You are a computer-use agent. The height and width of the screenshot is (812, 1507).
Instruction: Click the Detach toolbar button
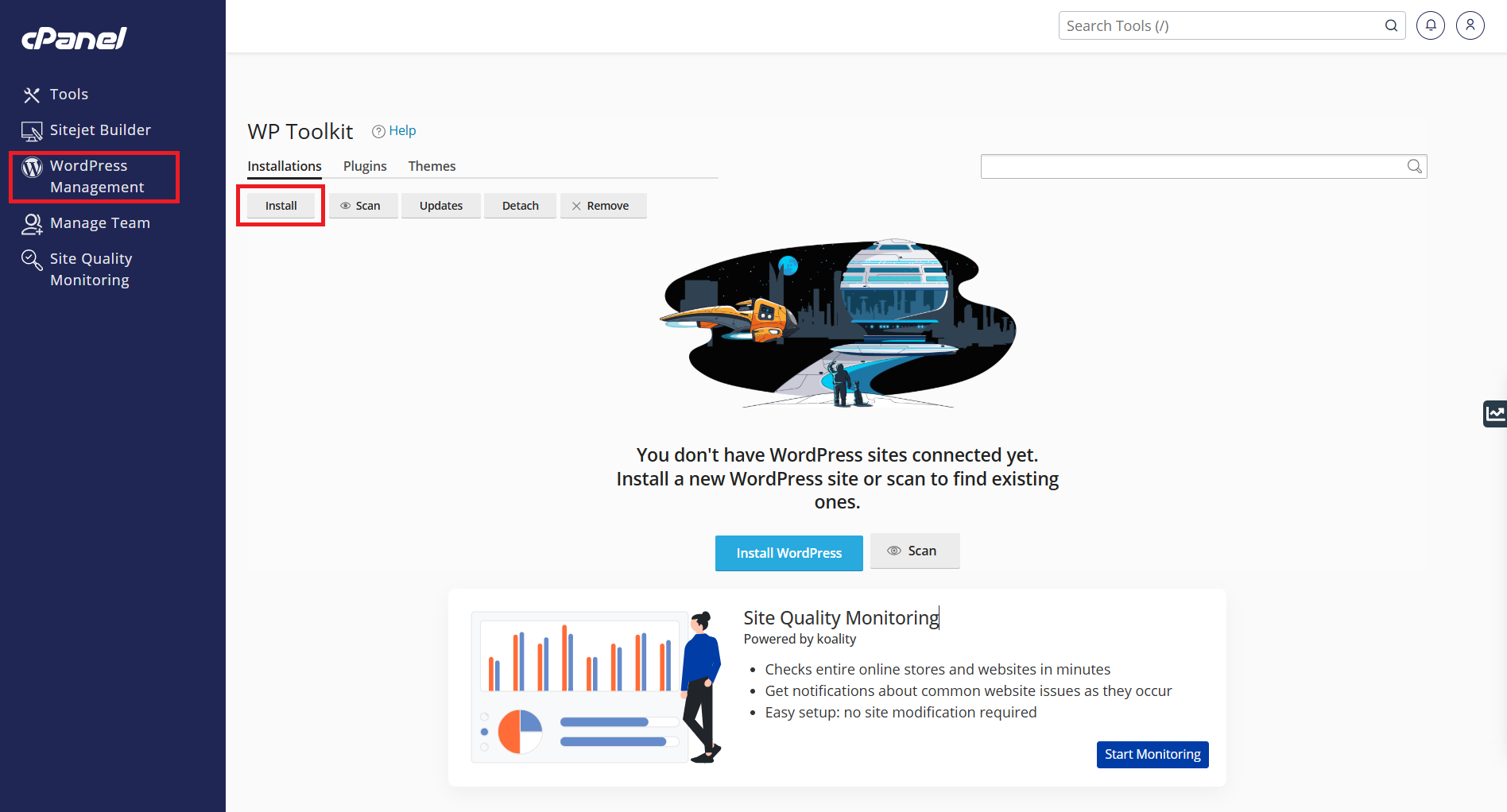pyautogui.click(x=520, y=206)
